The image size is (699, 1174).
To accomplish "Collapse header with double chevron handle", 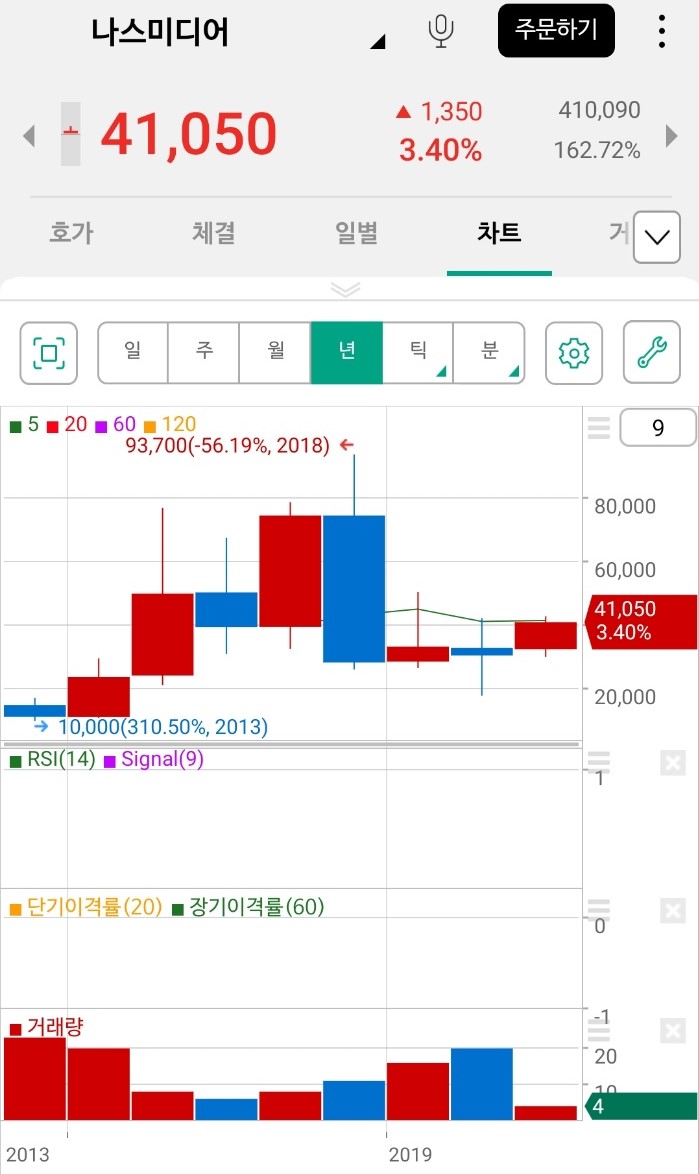I will tap(345, 289).
